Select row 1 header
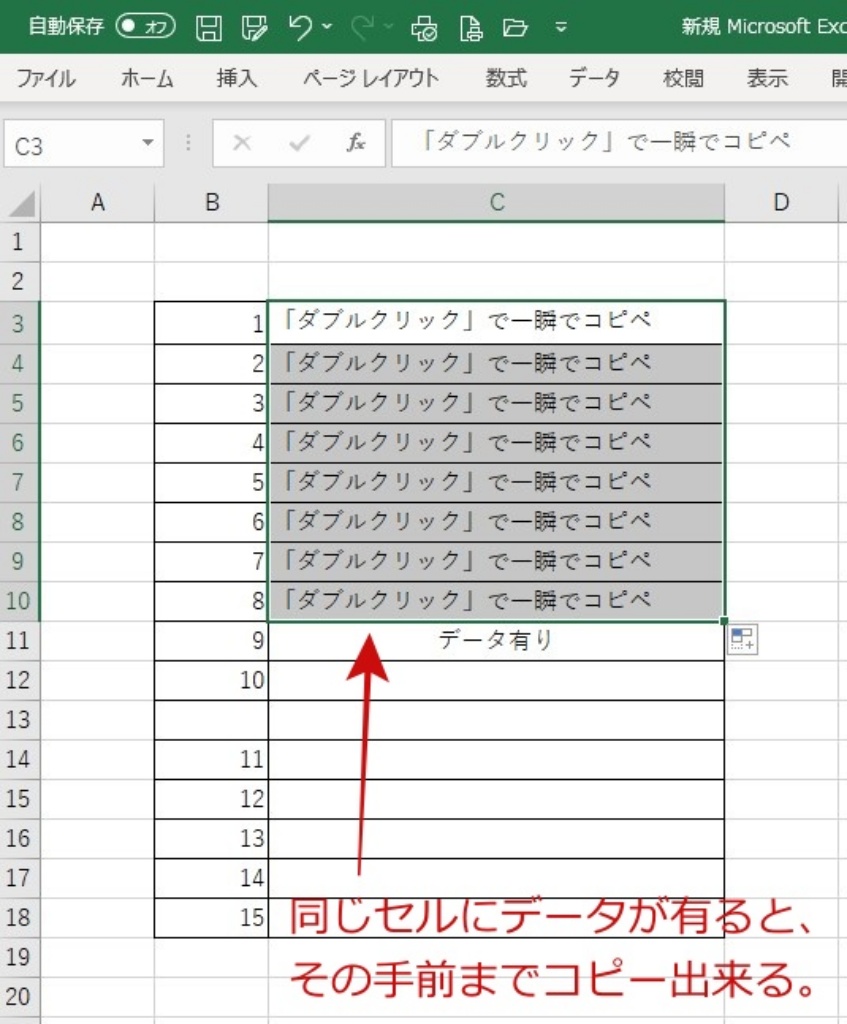The image size is (847, 1024). click(x=20, y=243)
